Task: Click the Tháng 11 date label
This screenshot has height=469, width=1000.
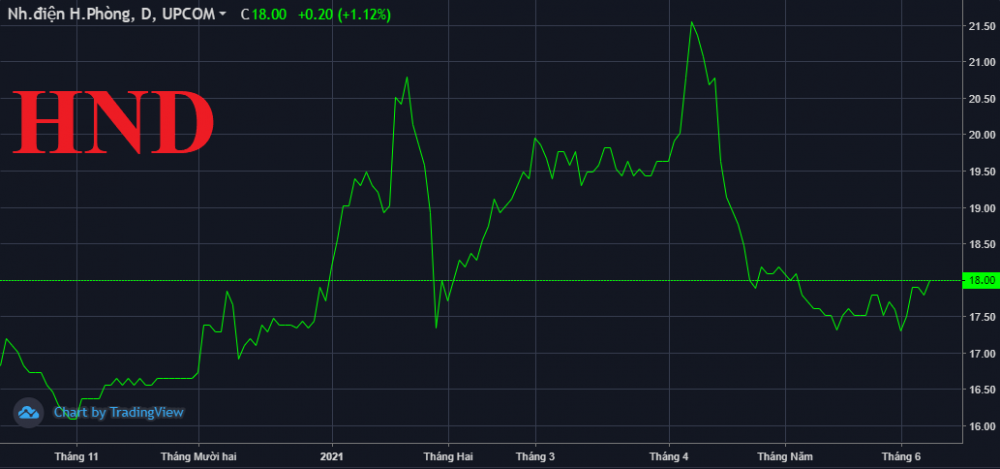Action: click(x=77, y=457)
